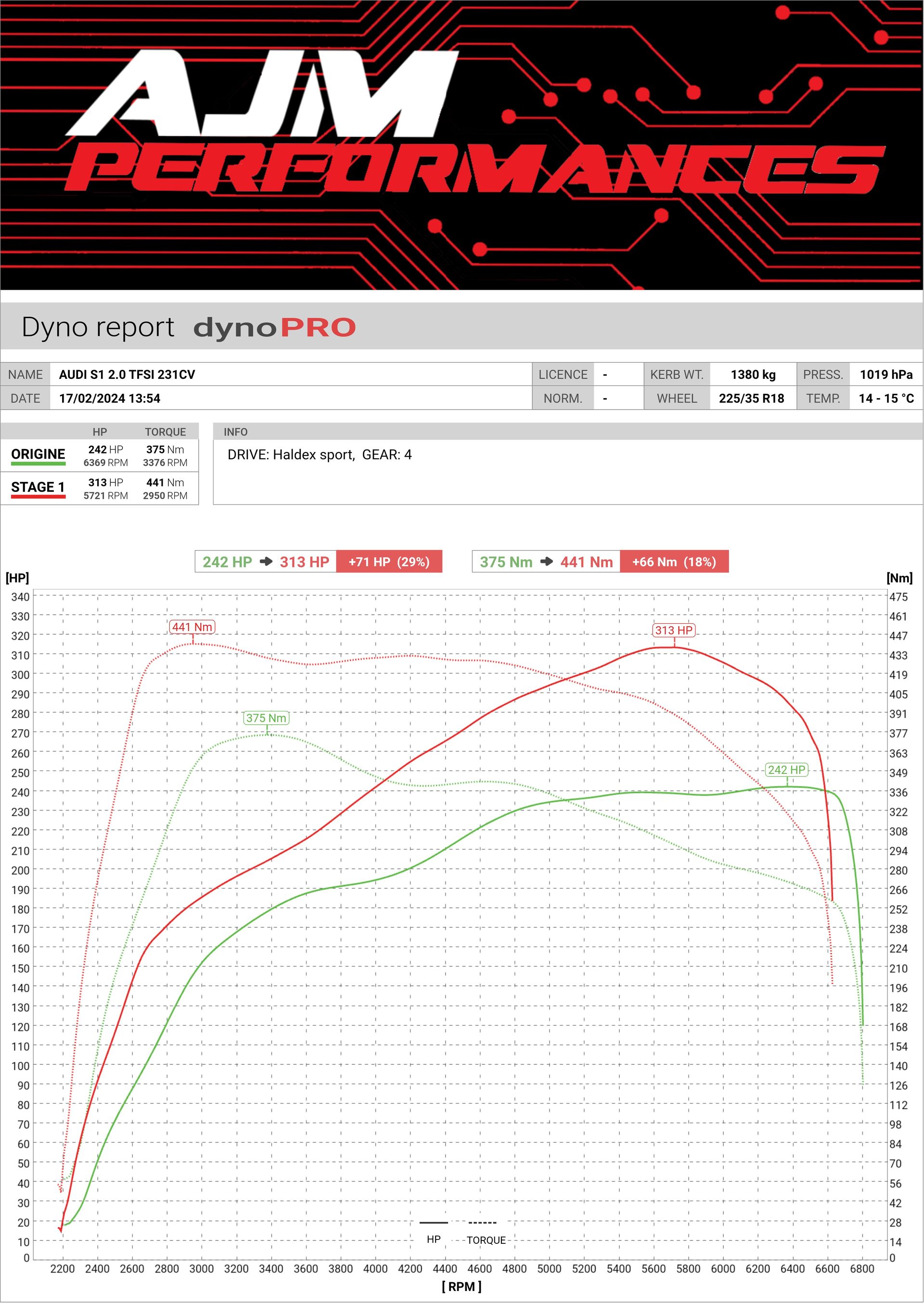Click the +66 Nm (18%) gain badge

coord(674,562)
